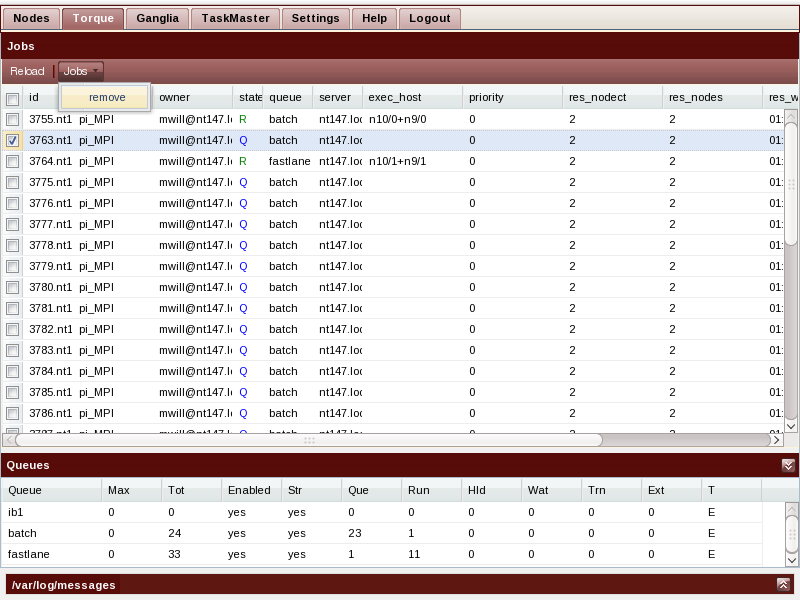
Task: Check the box for job 3786.nt1
Action: 13,413
